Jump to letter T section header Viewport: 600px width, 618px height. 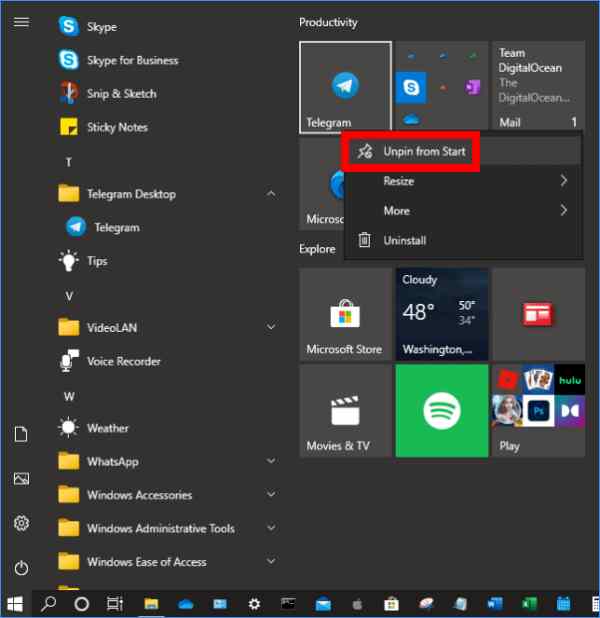tap(69, 162)
